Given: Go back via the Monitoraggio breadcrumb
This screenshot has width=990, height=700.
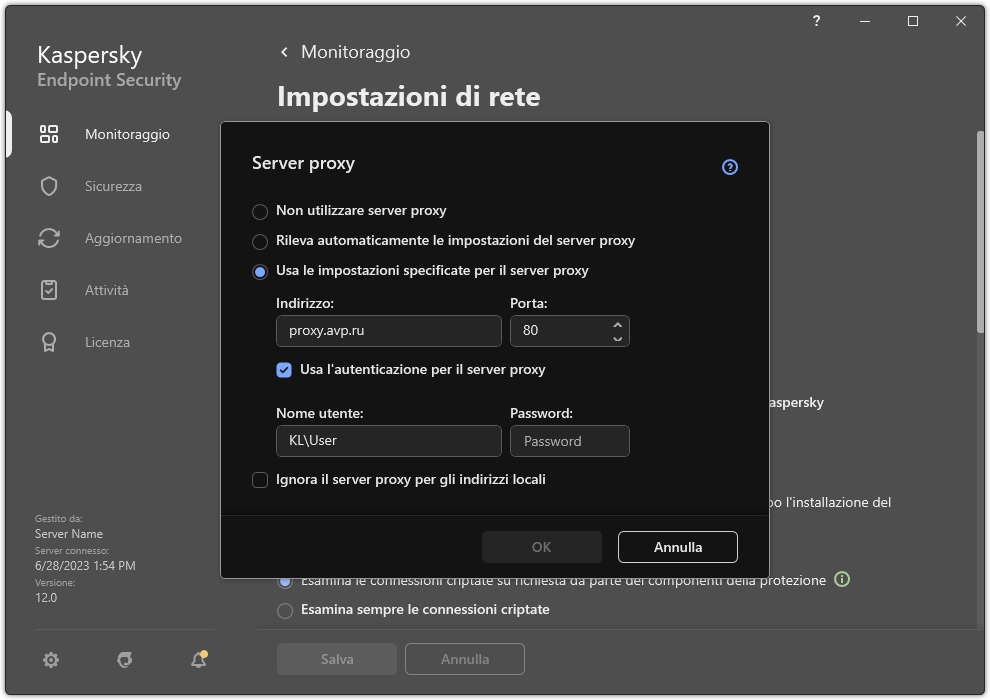Looking at the screenshot, I should (x=344, y=51).
